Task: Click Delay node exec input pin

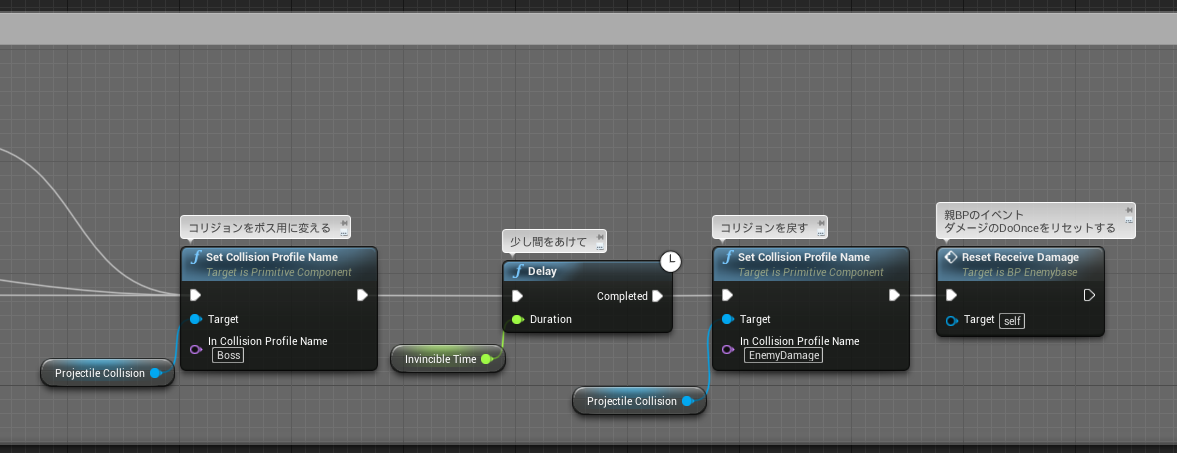Action: [x=517, y=296]
